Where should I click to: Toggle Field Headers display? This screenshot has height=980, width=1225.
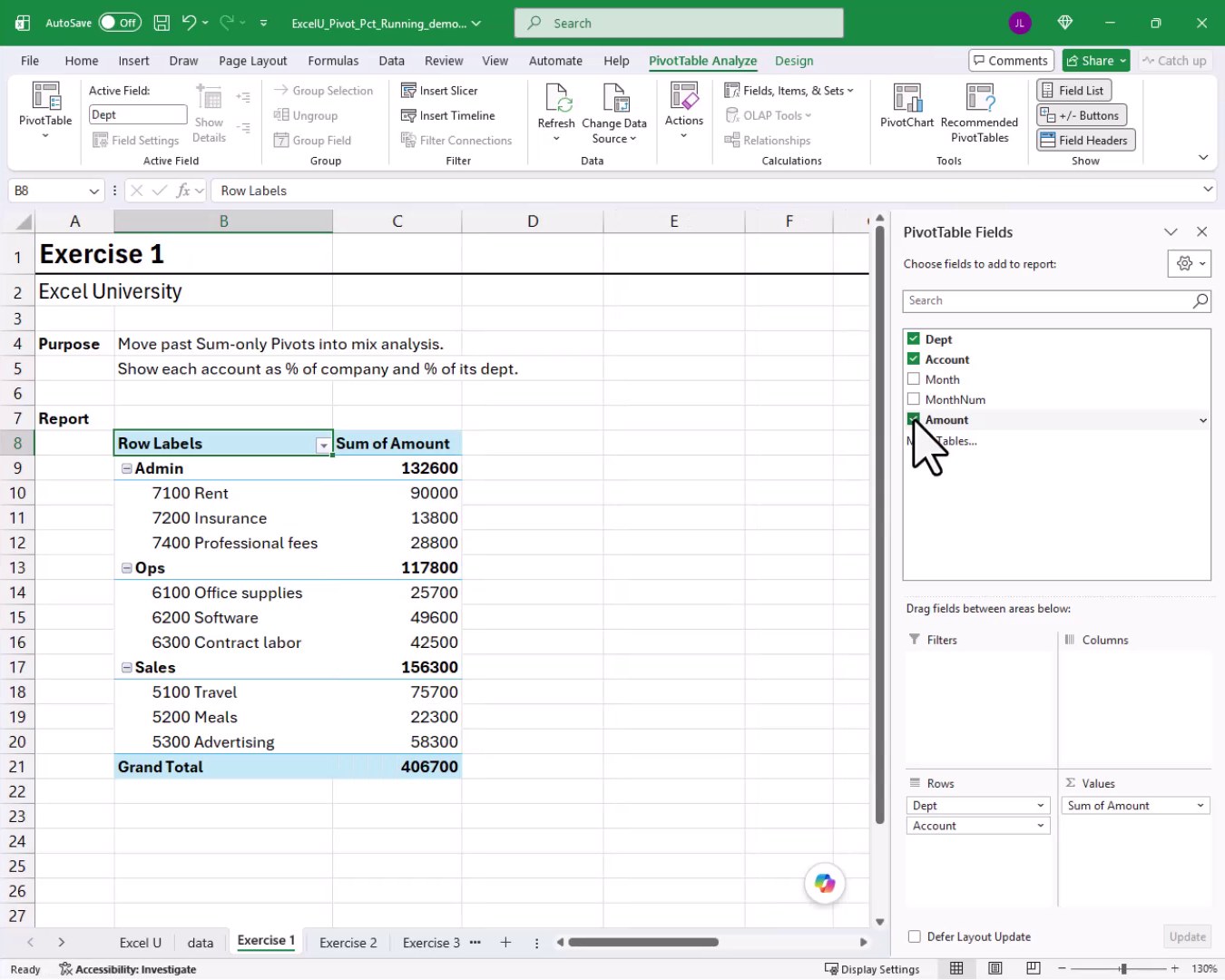point(1085,141)
